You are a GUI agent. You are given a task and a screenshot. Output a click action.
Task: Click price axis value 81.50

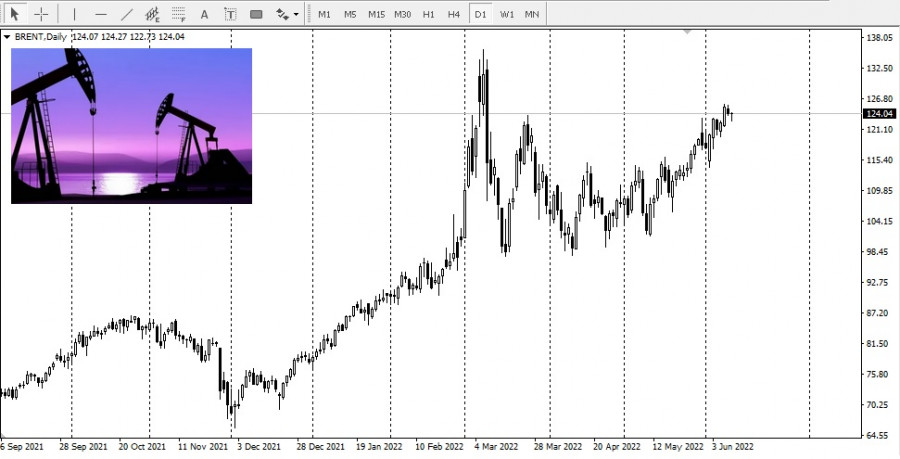(x=879, y=344)
